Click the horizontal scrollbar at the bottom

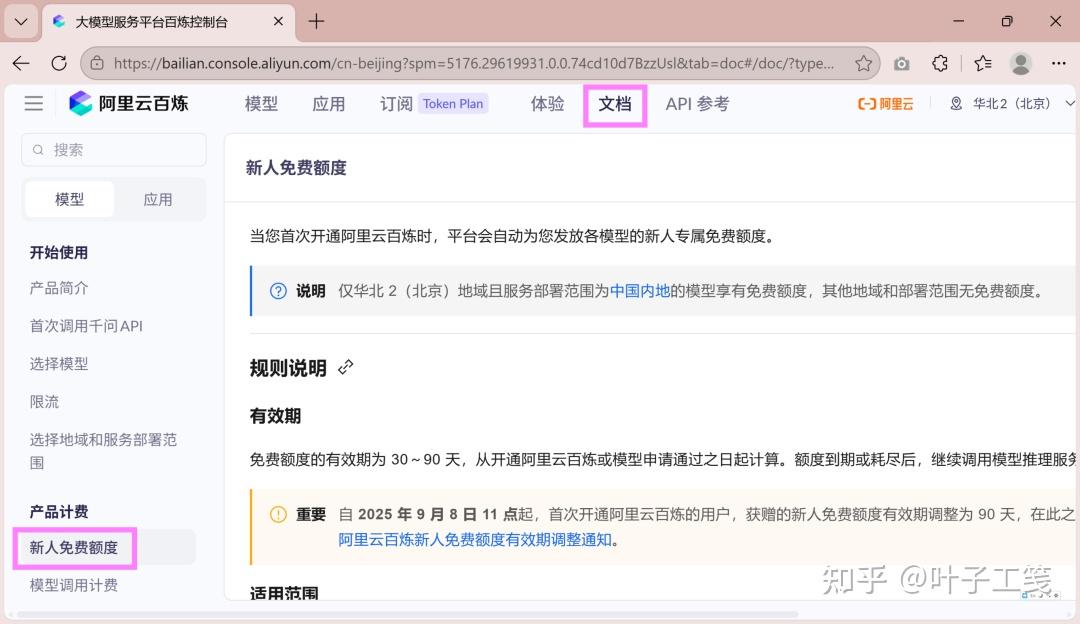click(408, 614)
